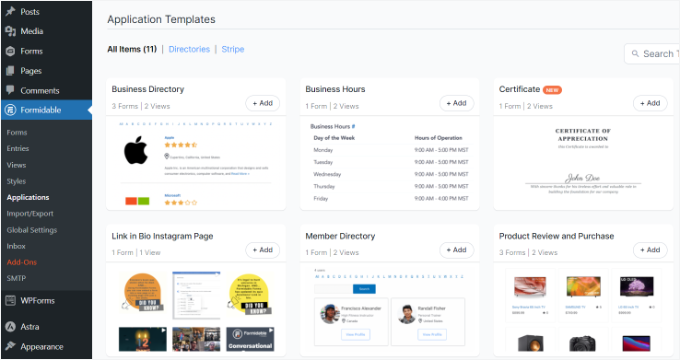This screenshot has height=360, width=680.
Task: Click the Business Directory title
Action: 148,89
